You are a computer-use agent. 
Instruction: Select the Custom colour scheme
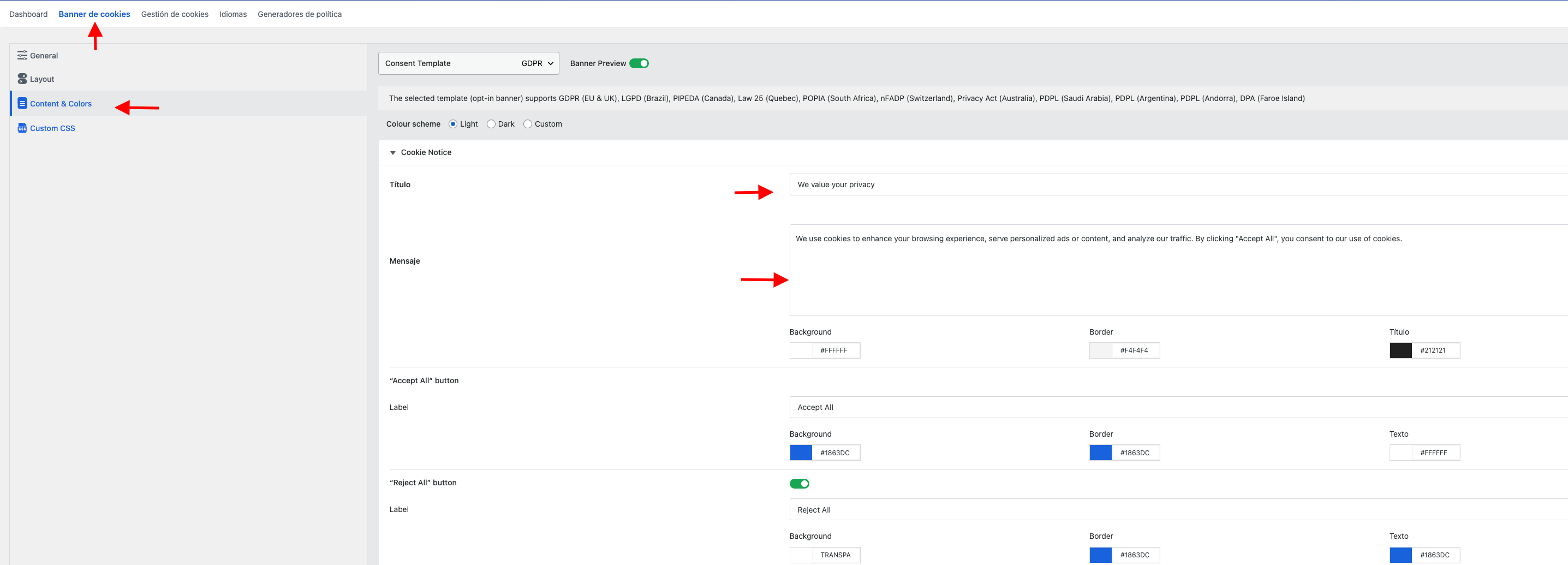528,123
